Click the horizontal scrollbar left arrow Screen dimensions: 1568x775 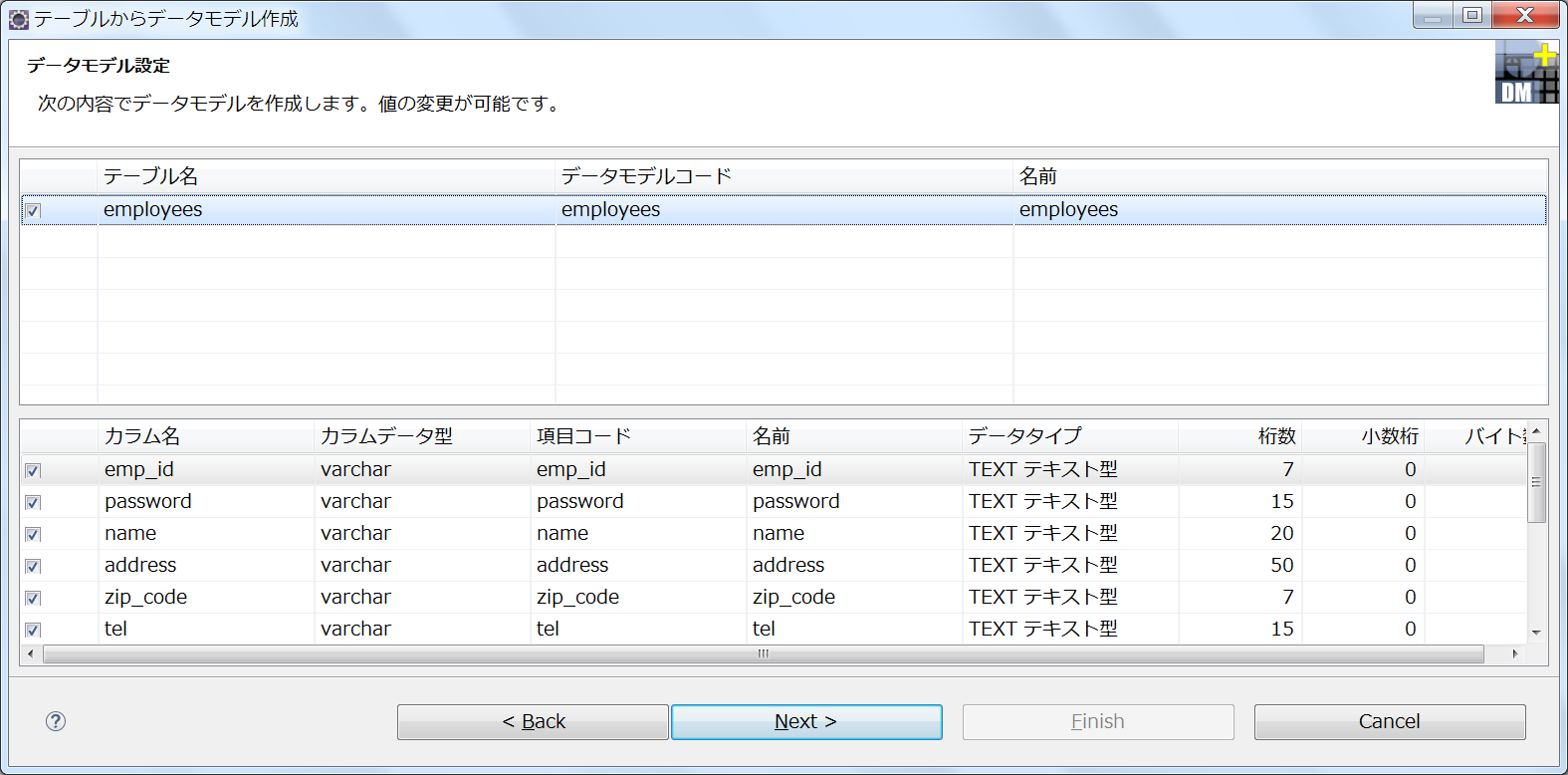(x=31, y=654)
